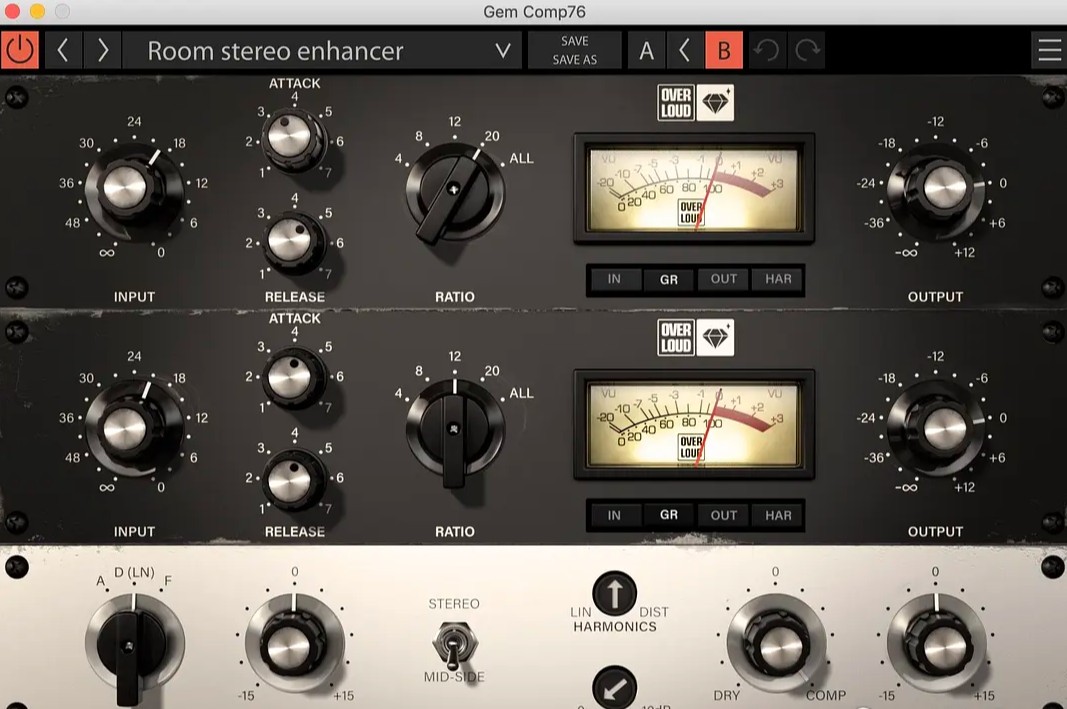Click the copy A to B arrow
This screenshot has width=1067, height=709.
point(685,50)
